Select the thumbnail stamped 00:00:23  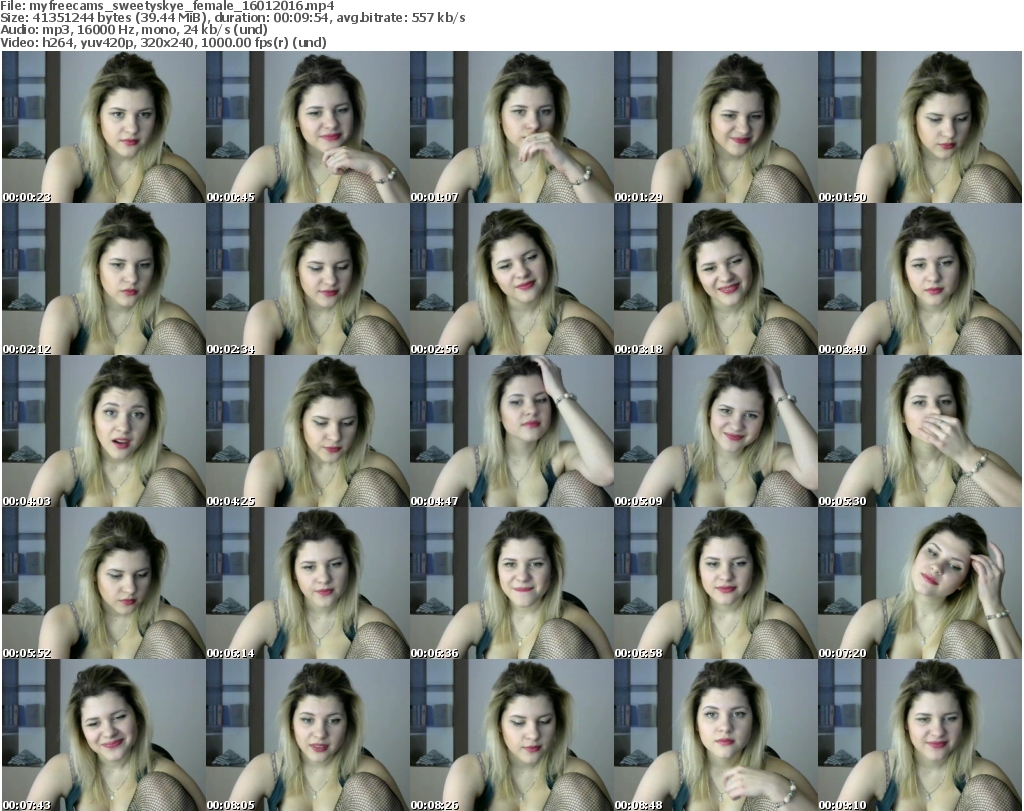(104, 127)
